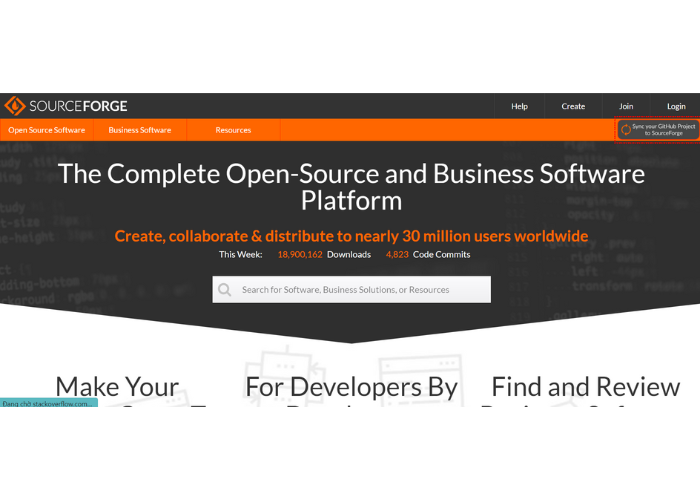
Task: Select Business Software tab
Action: (x=140, y=130)
